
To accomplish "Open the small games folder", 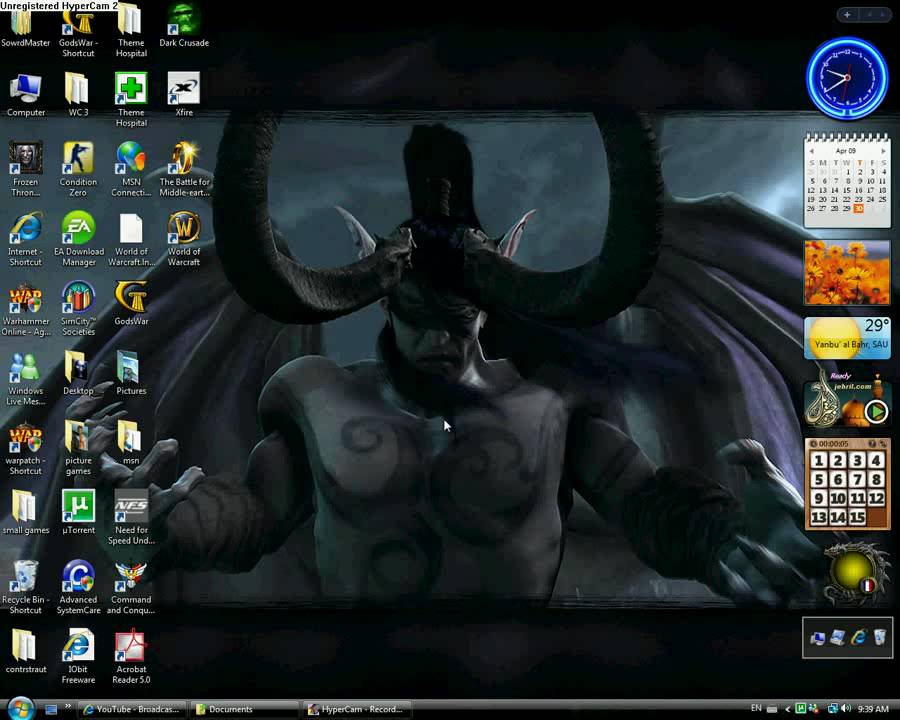I will (25, 511).
